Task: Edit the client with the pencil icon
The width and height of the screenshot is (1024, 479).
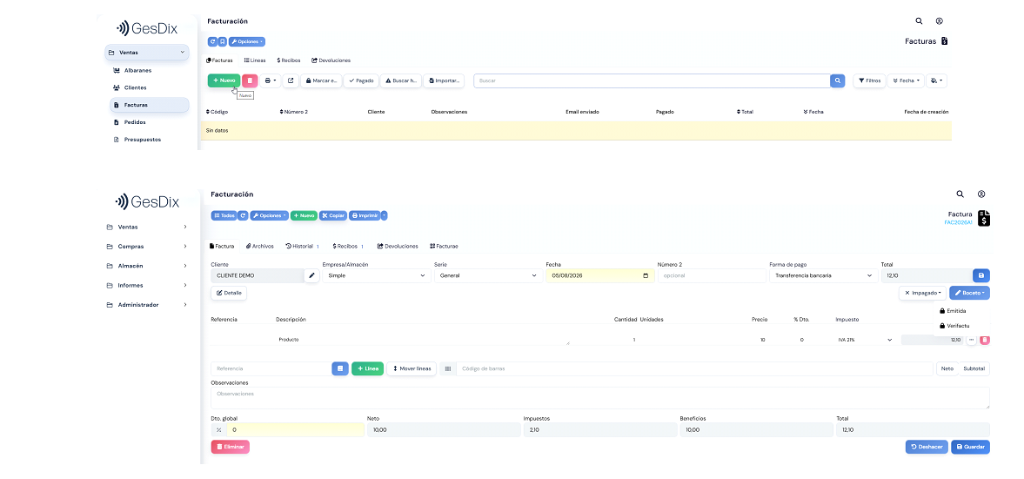Action: tap(312, 276)
